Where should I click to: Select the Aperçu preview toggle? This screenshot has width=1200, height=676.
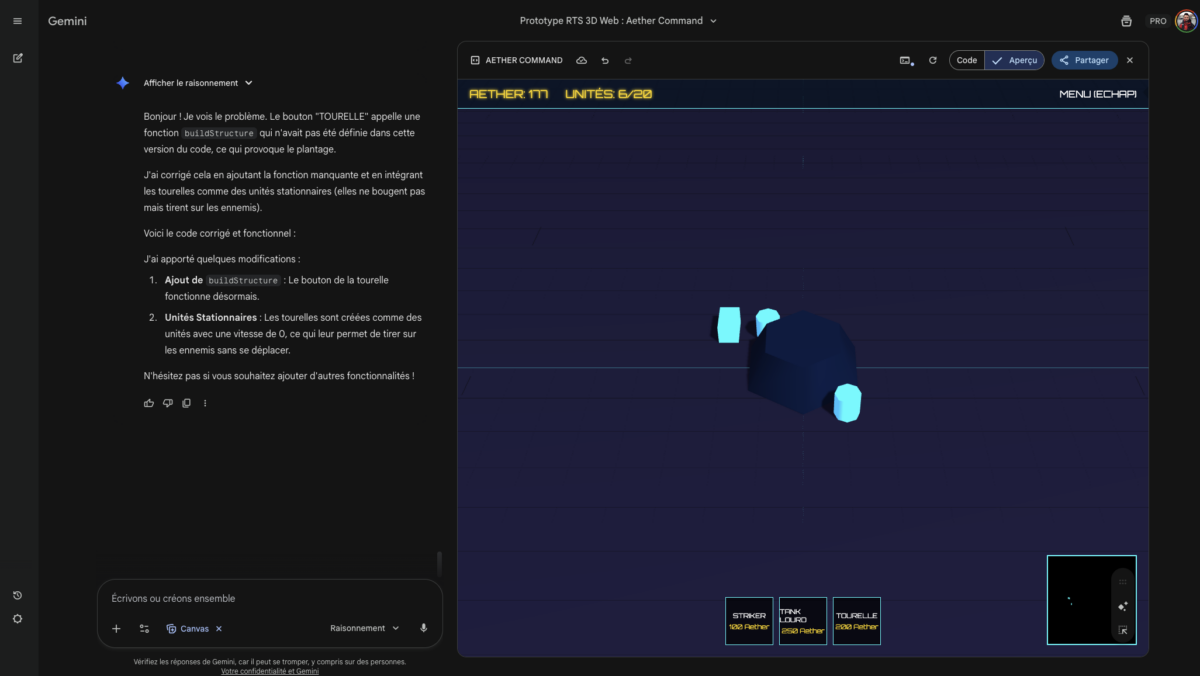click(x=1015, y=60)
